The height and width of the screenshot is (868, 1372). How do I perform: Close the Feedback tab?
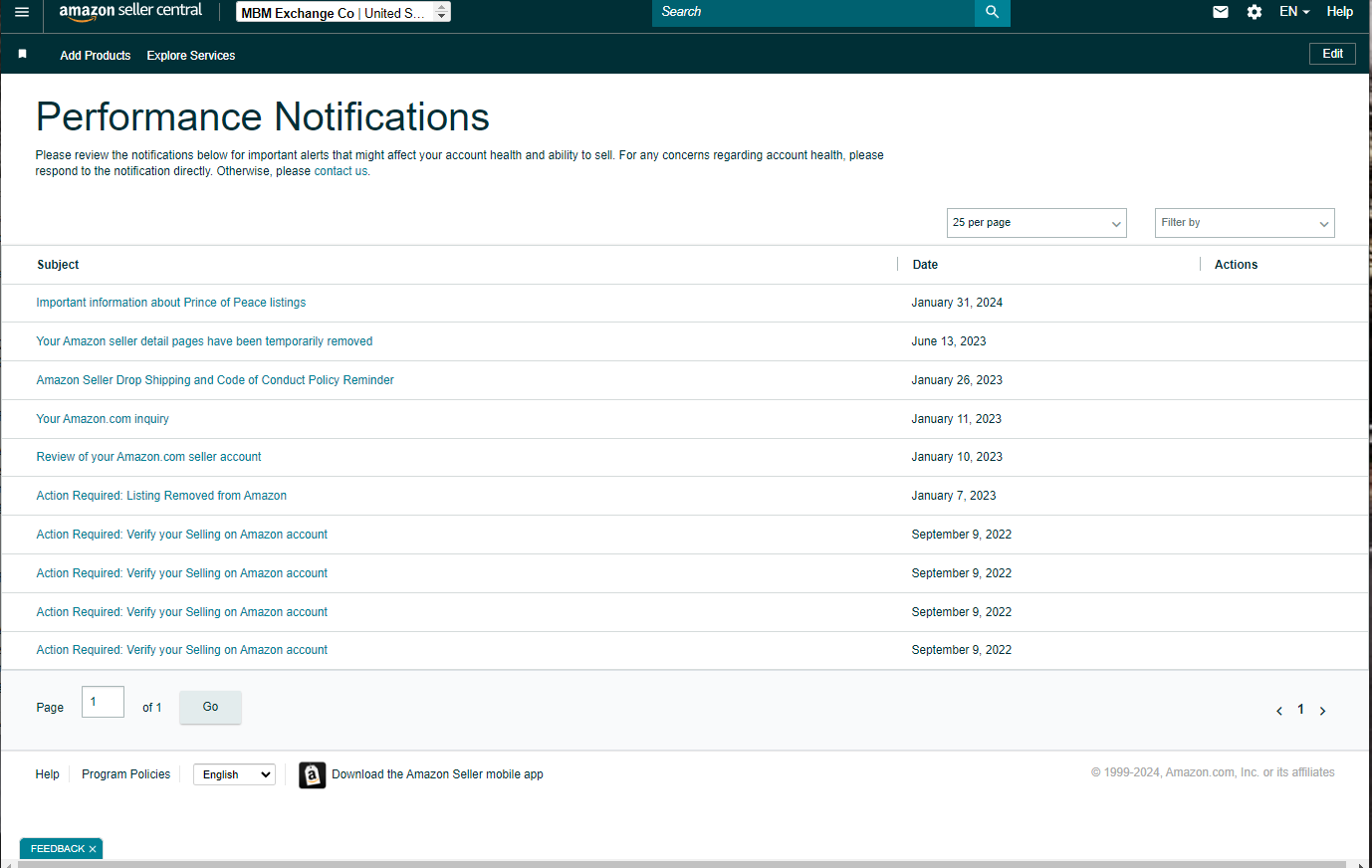93,849
